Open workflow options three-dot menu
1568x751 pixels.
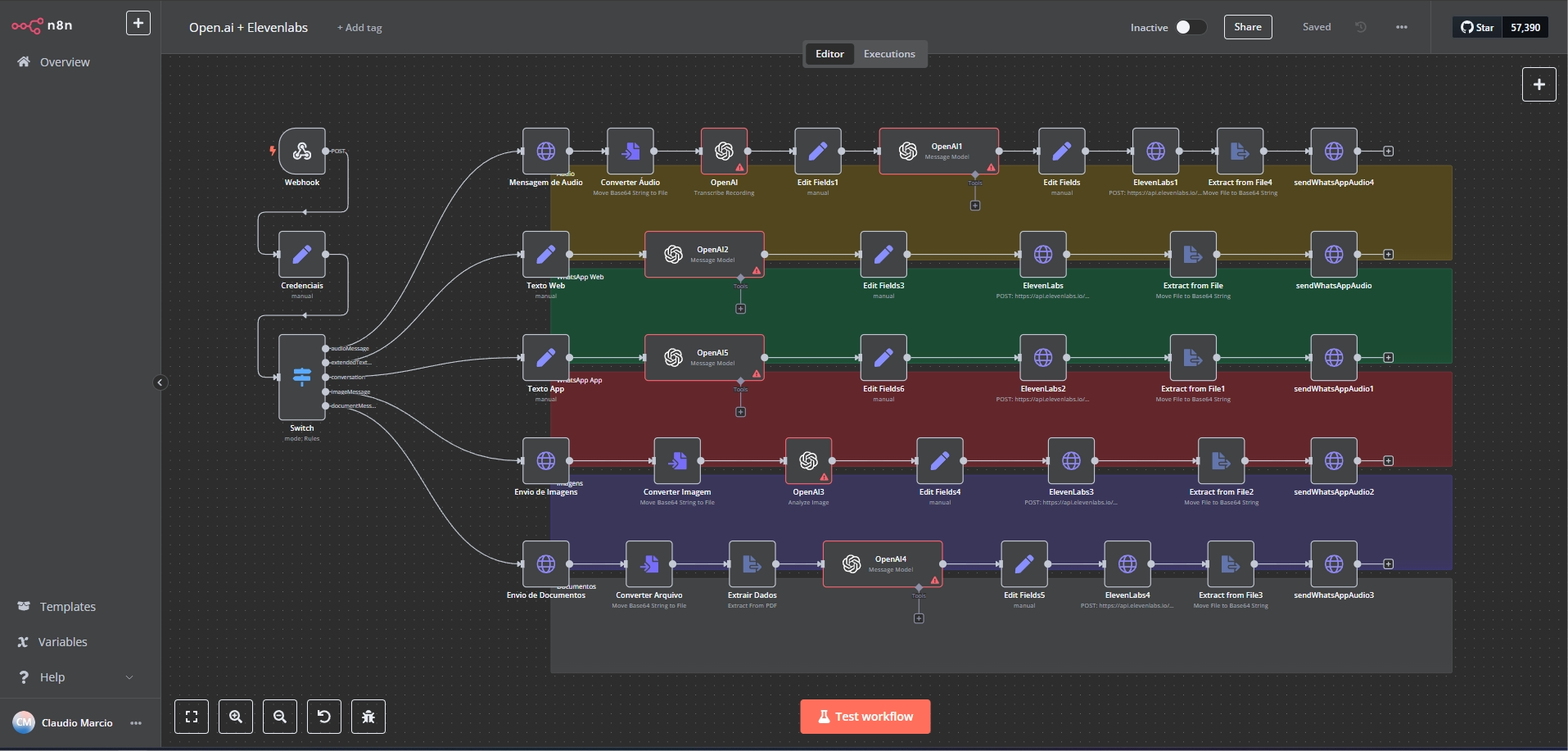point(1402,27)
